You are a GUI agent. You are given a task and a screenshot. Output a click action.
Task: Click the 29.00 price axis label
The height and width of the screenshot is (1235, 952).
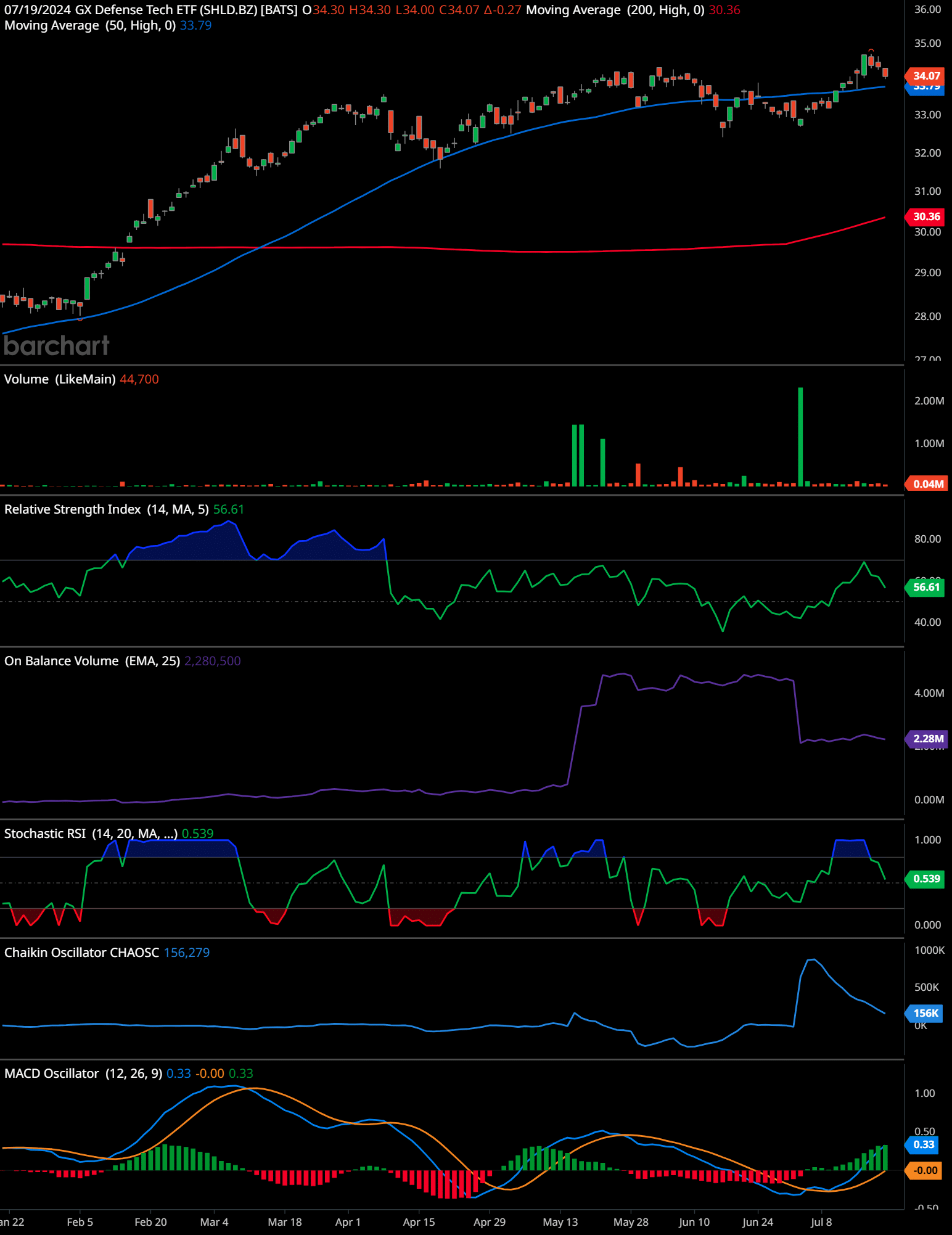927,273
